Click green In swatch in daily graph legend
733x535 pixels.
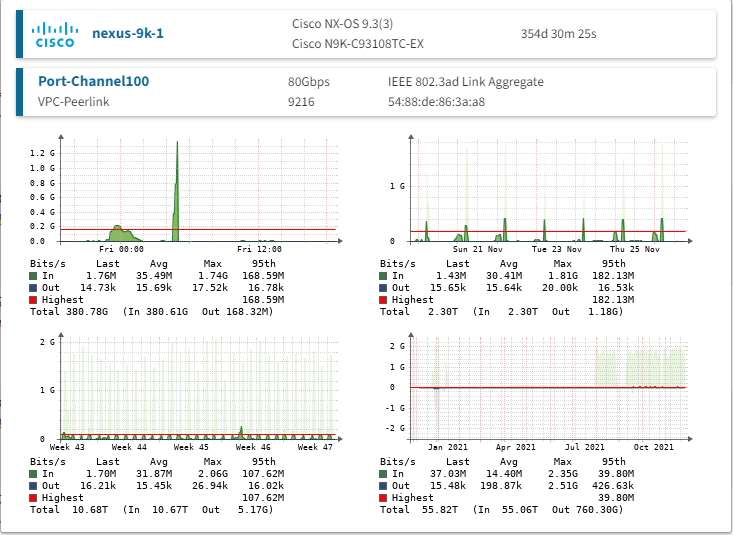click(33, 276)
